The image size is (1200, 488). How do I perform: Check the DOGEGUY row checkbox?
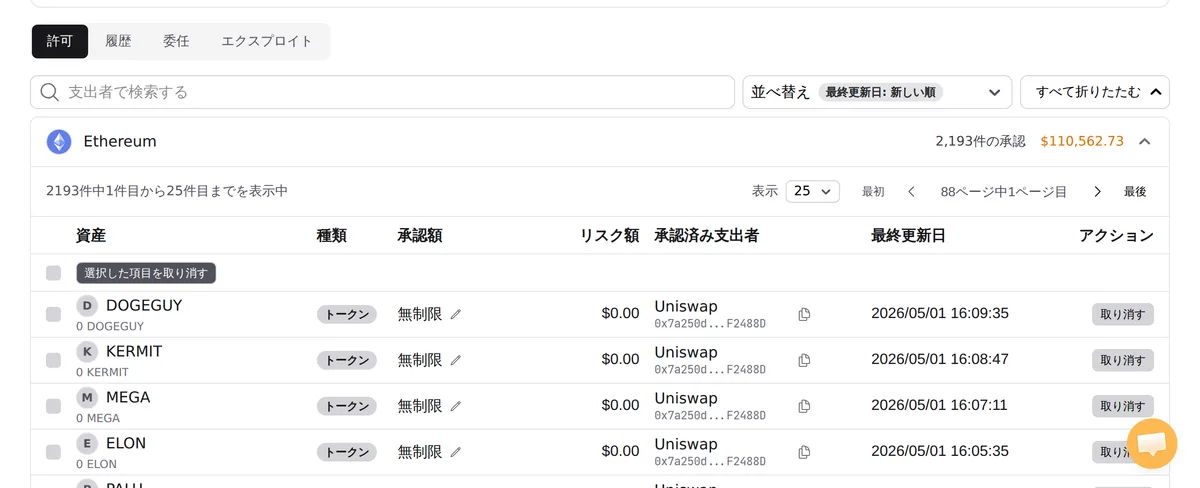click(x=53, y=314)
